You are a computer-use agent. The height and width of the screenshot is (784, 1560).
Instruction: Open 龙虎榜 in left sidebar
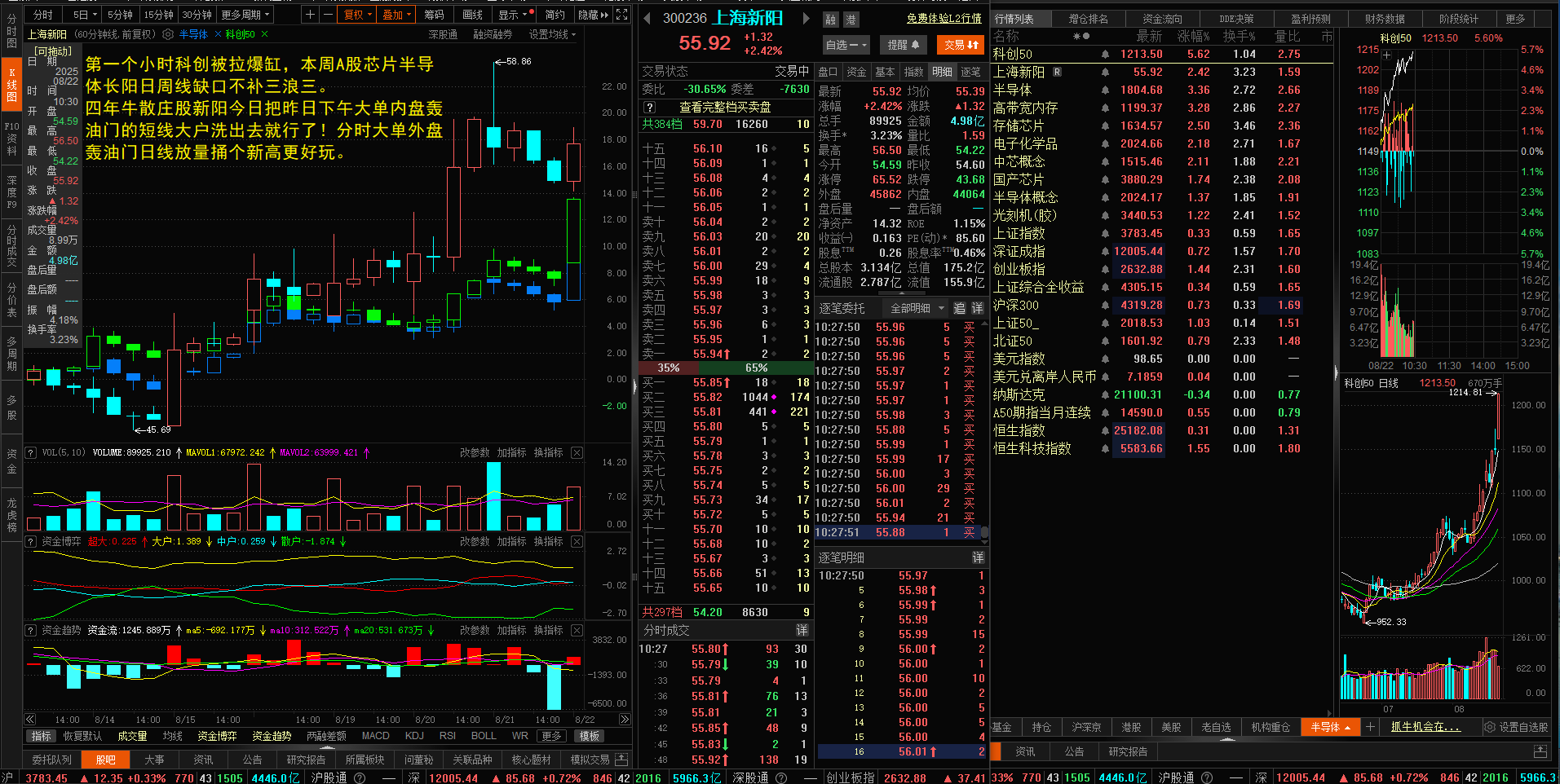(11, 513)
